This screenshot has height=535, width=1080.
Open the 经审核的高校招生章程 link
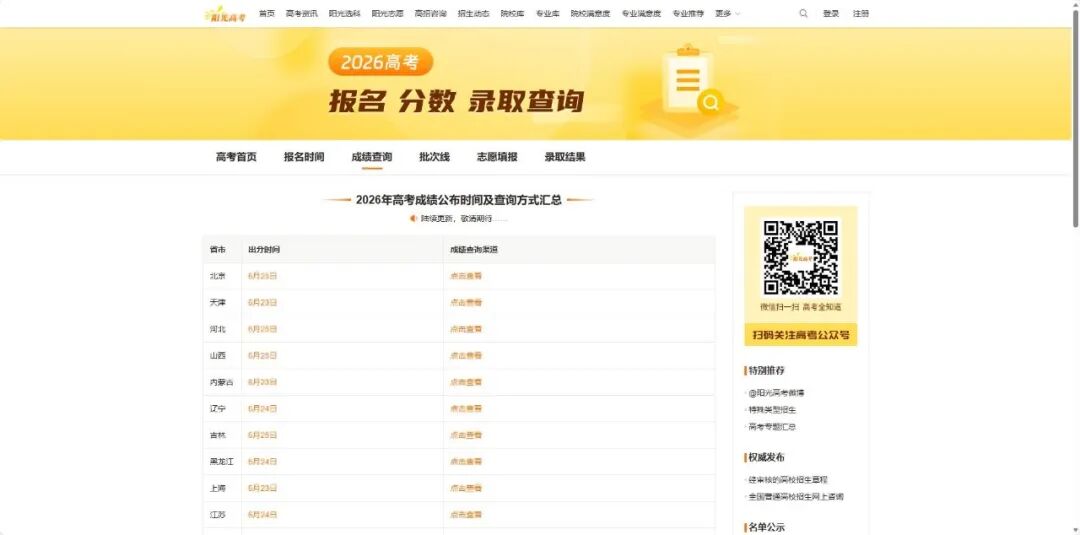point(788,479)
